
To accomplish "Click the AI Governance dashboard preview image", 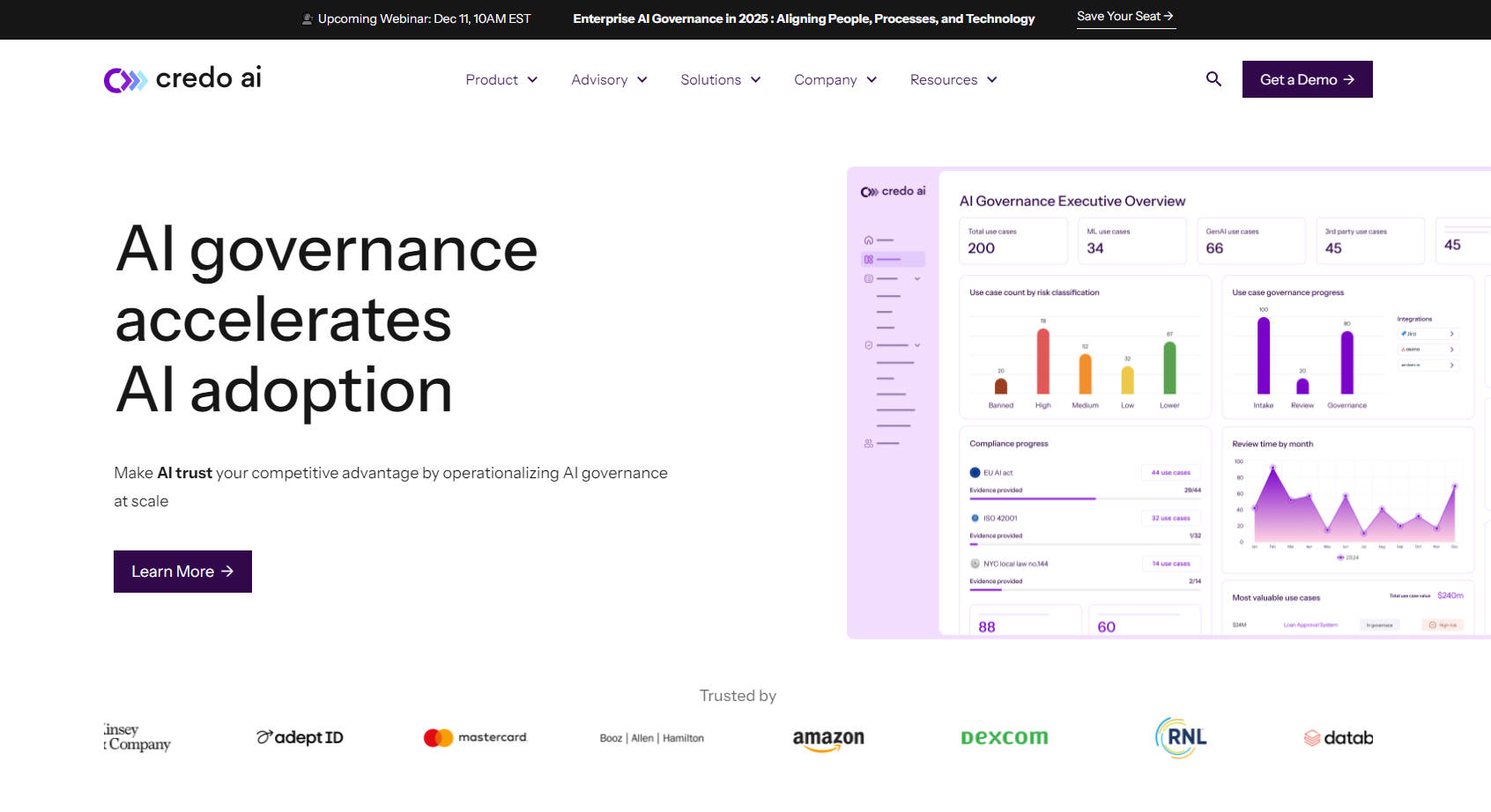I will click(1168, 402).
